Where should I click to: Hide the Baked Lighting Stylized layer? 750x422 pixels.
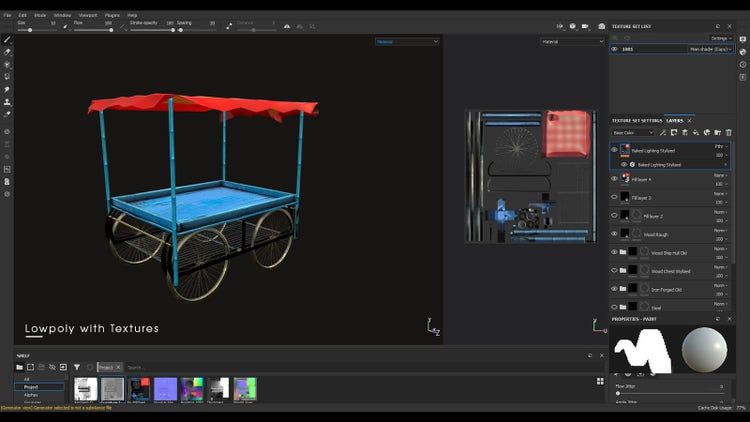pyautogui.click(x=614, y=150)
